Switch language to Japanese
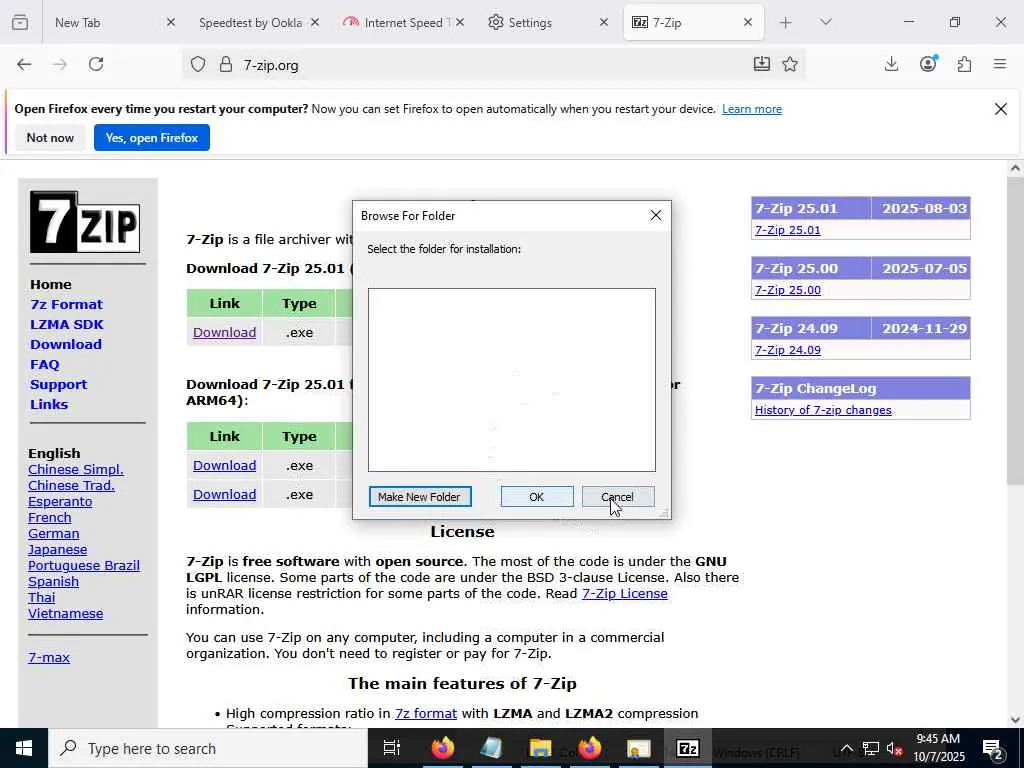This screenshot has width=1024, height=768. click(x=57, y=549)
